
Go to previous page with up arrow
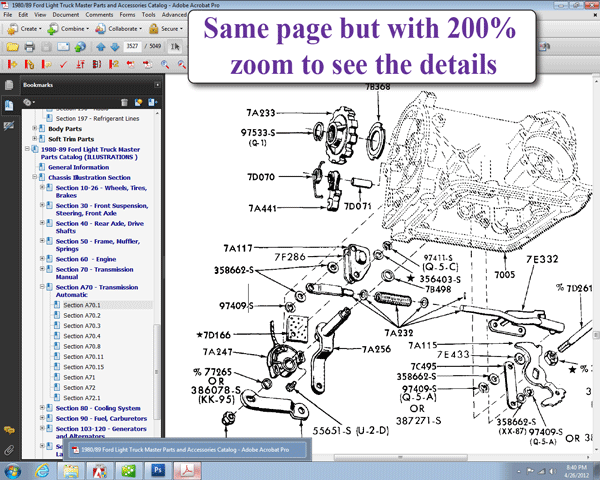(x=101, y=47)
